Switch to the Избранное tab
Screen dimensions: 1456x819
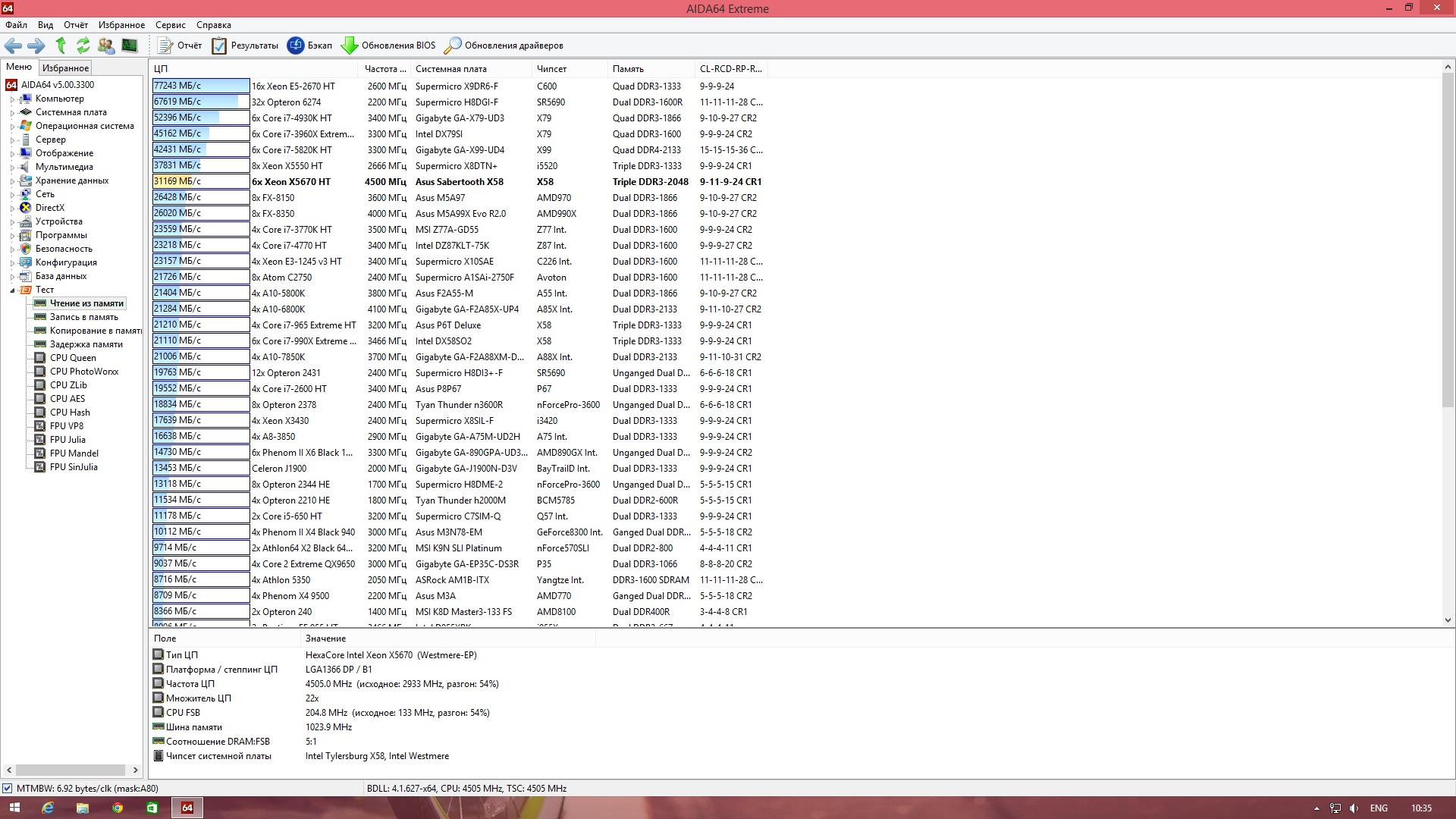65,68
